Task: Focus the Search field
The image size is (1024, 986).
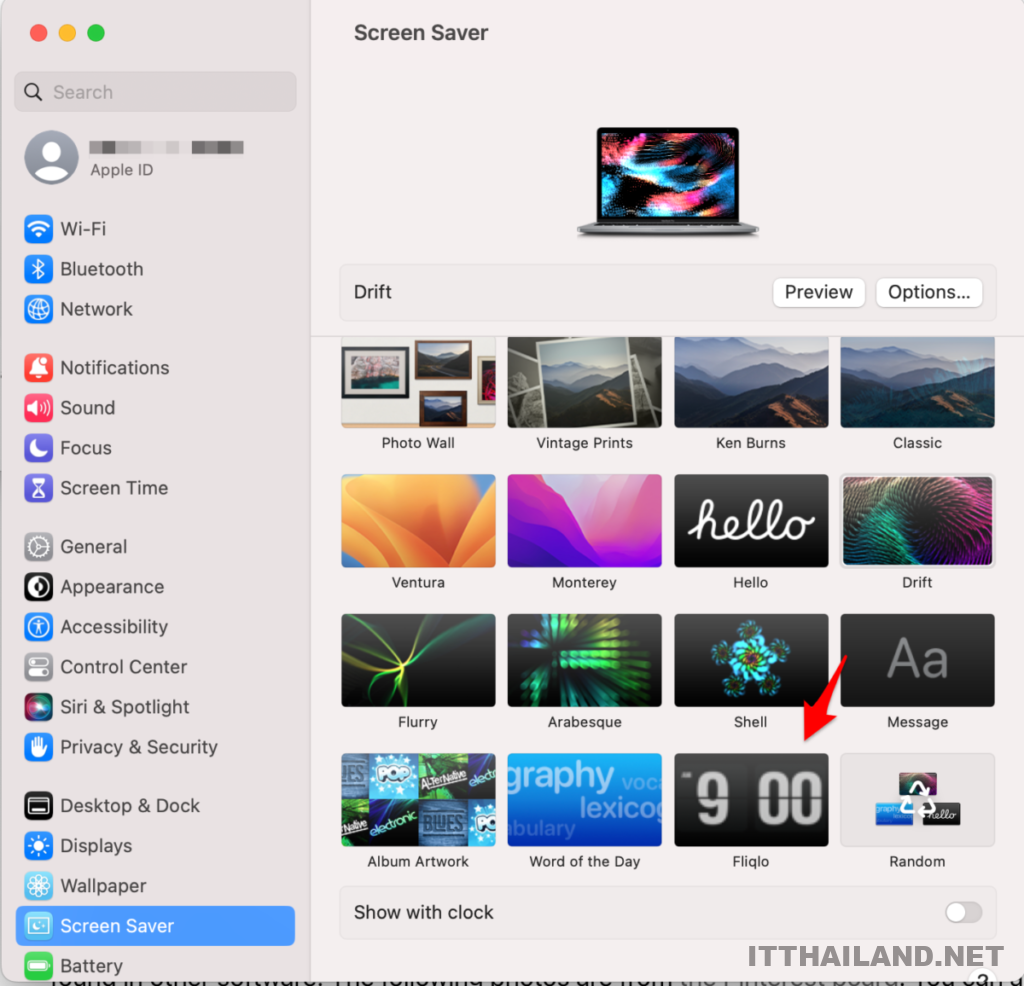Action: 155,92
